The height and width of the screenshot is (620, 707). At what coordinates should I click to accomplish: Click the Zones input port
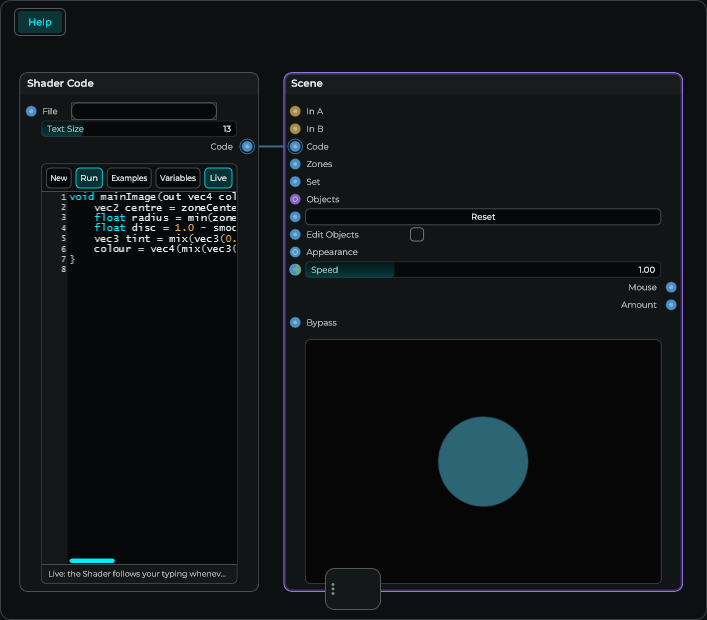tap(295, 164)
